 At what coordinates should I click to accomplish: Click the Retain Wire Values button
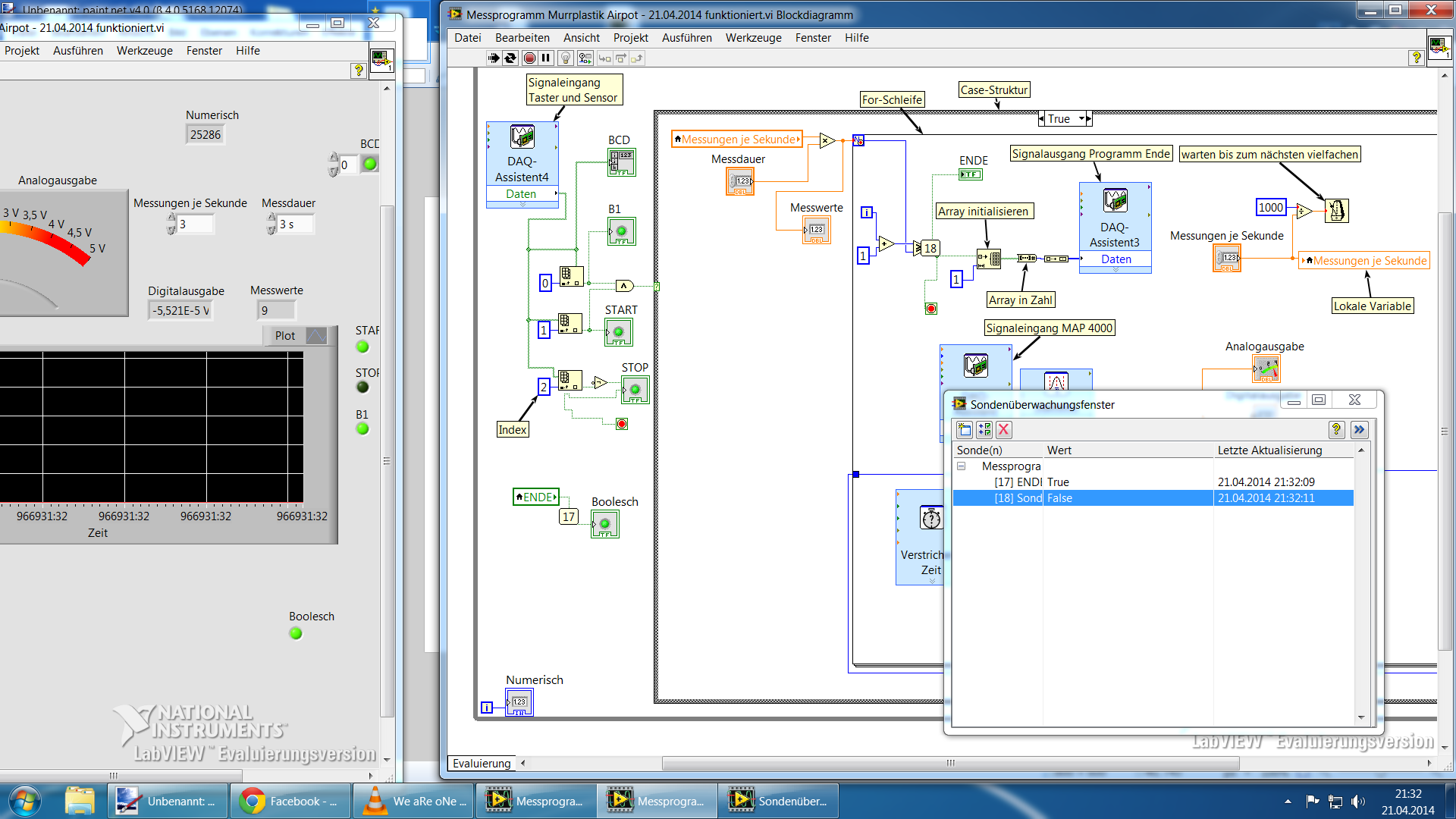pos(585,58)
